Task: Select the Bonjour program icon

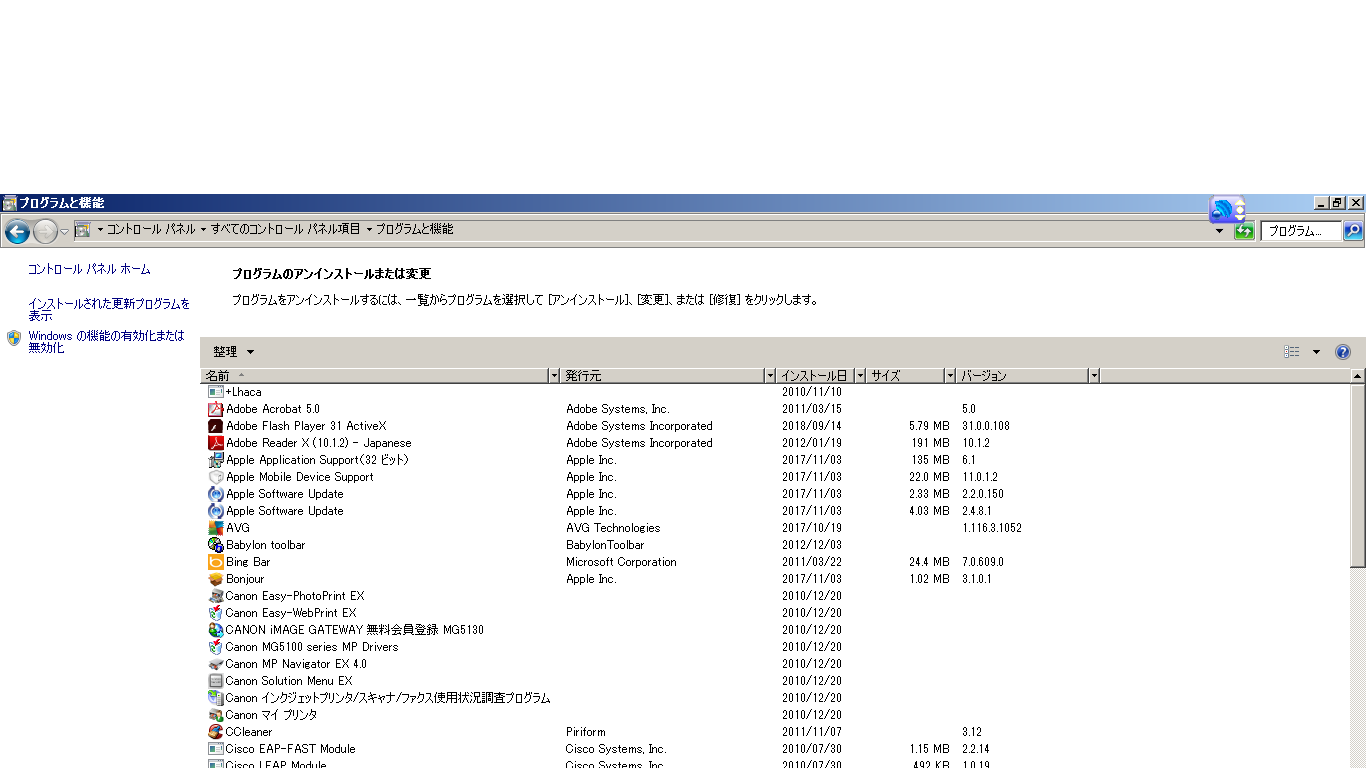Action: [215, 579]
